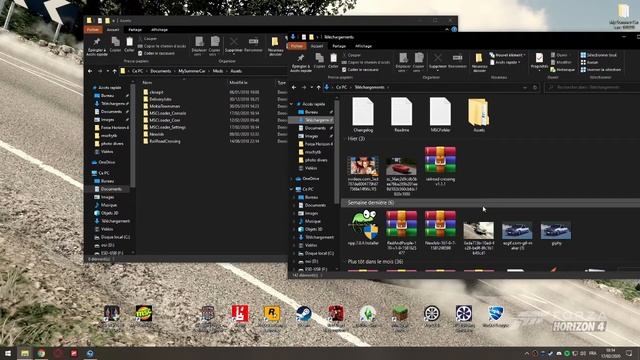Open the Accueil tab in Téléchargements window
The height and width of the screenshot is (360, 640).
(x=317, y=46)
